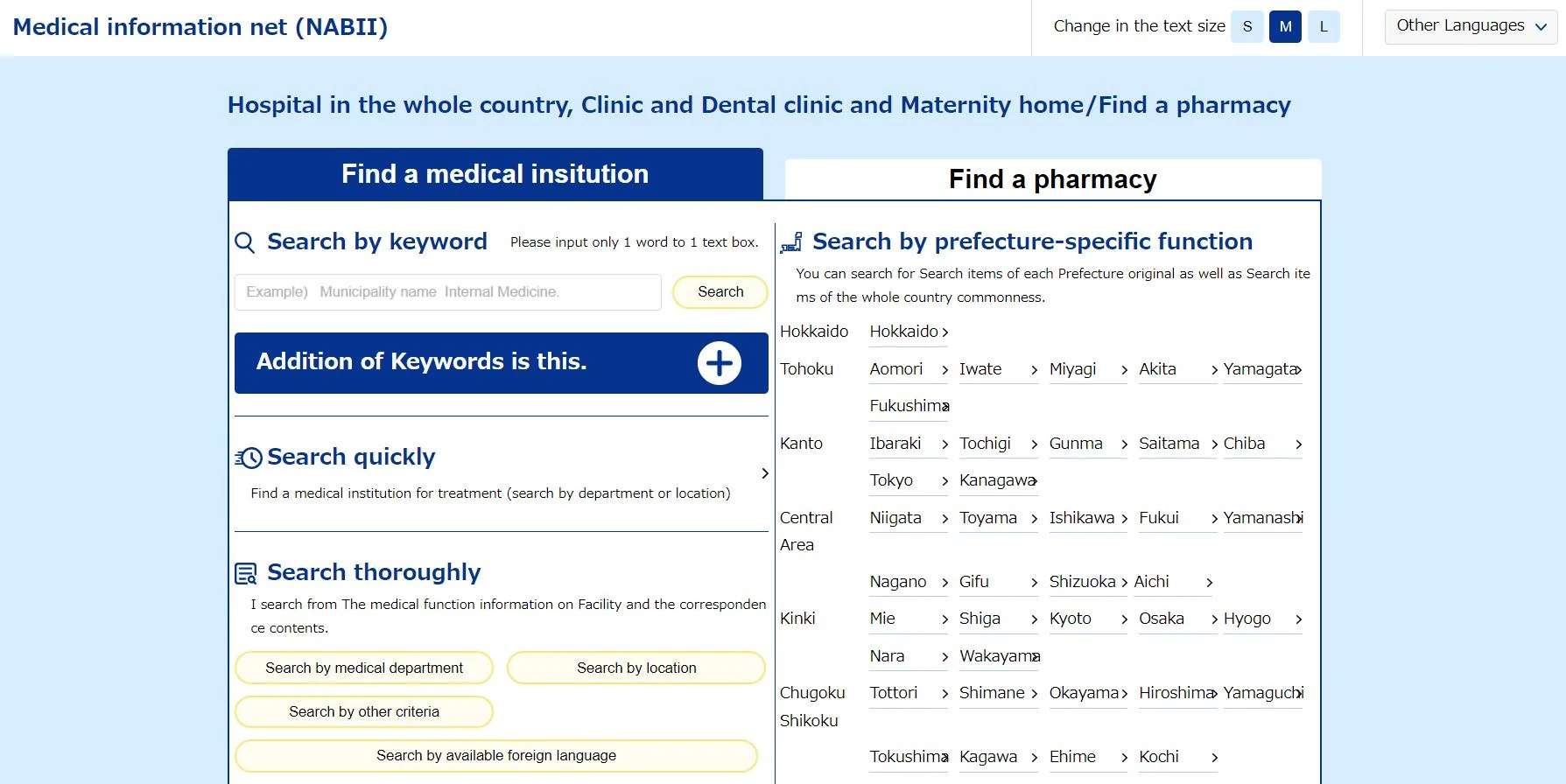Click the plus icon to add keywords

[719, 363]
